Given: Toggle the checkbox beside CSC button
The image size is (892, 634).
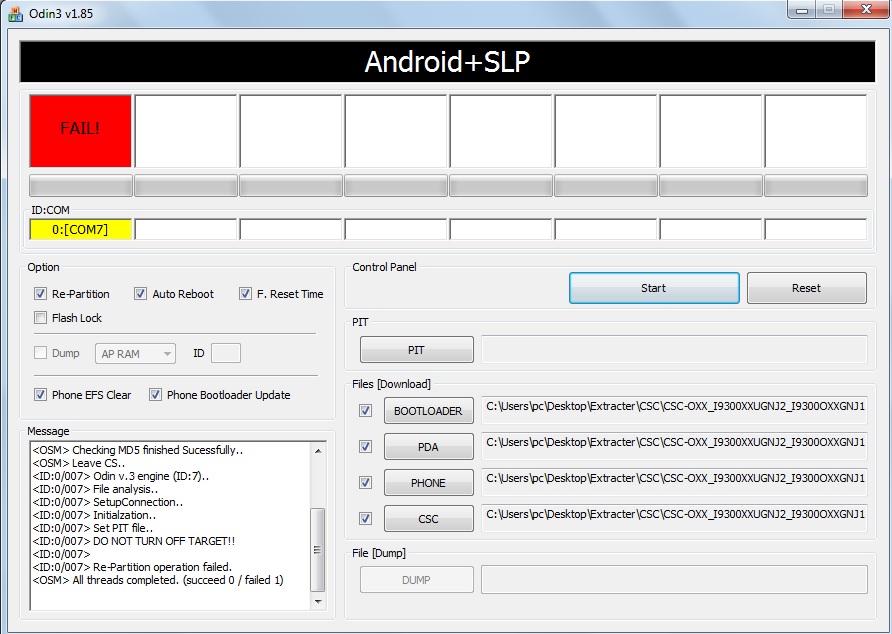Looking at the screenshot, I should [x=366, y=518].
